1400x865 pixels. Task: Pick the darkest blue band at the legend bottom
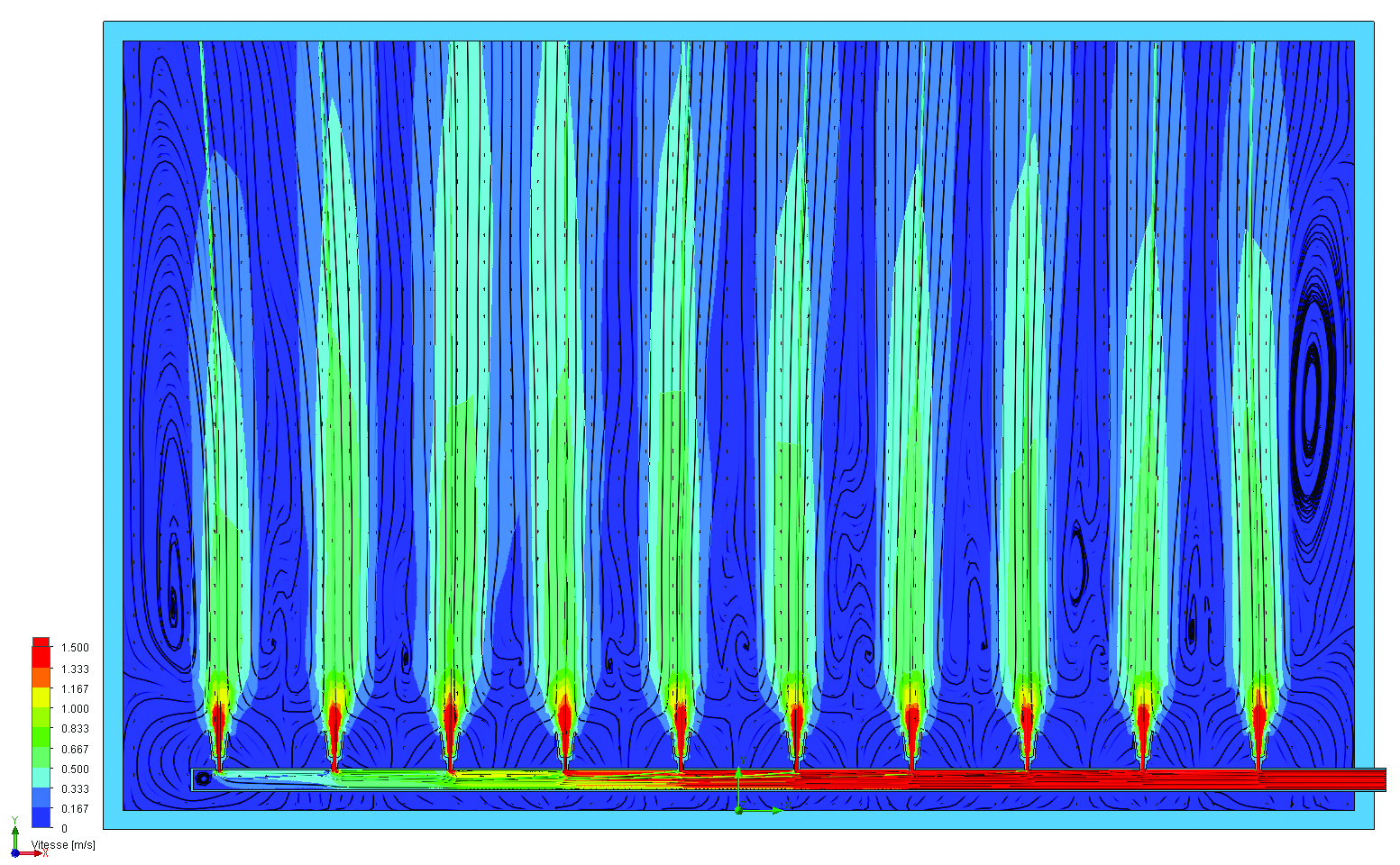(41, 817)
